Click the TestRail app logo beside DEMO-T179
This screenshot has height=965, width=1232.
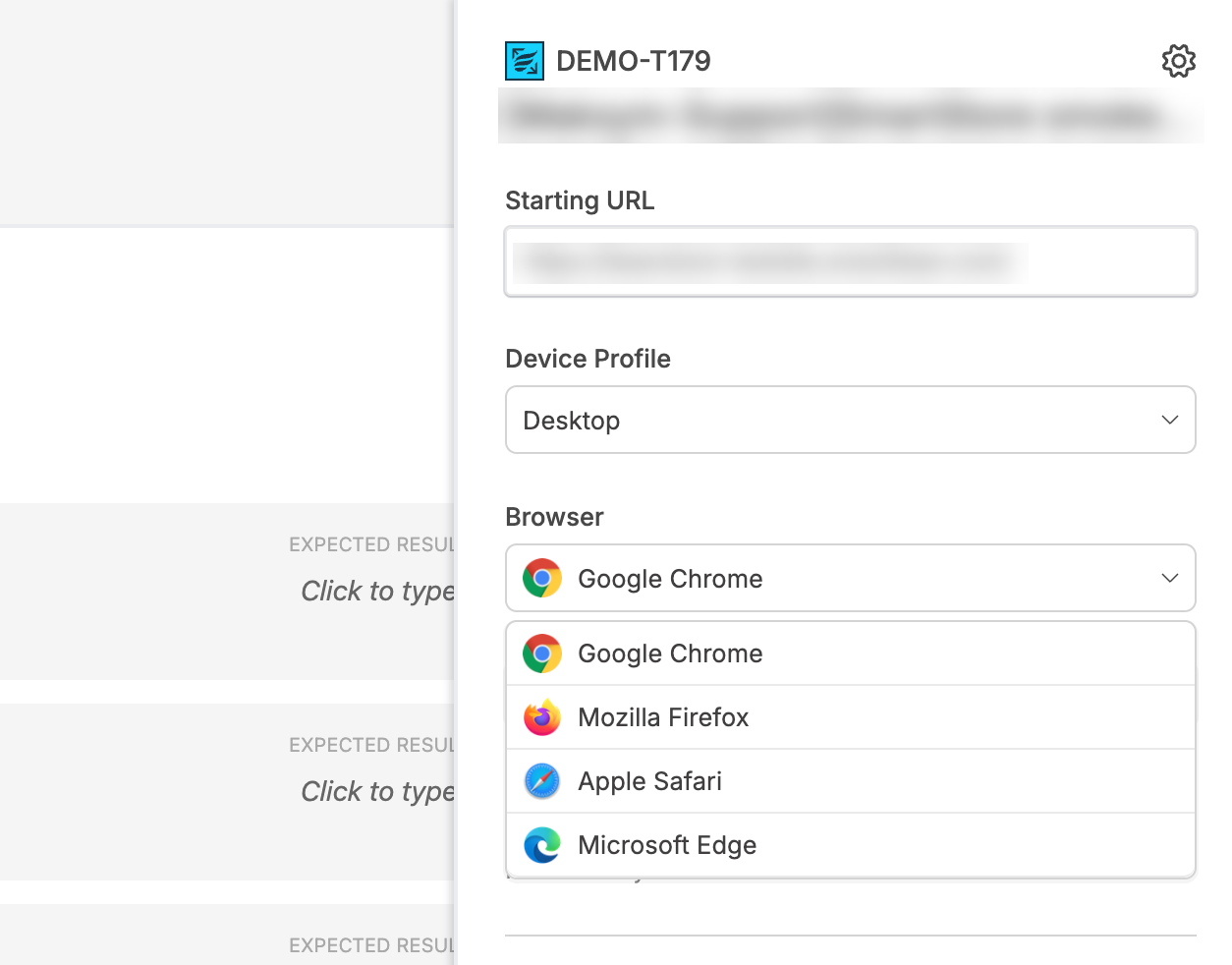(524, 60)
